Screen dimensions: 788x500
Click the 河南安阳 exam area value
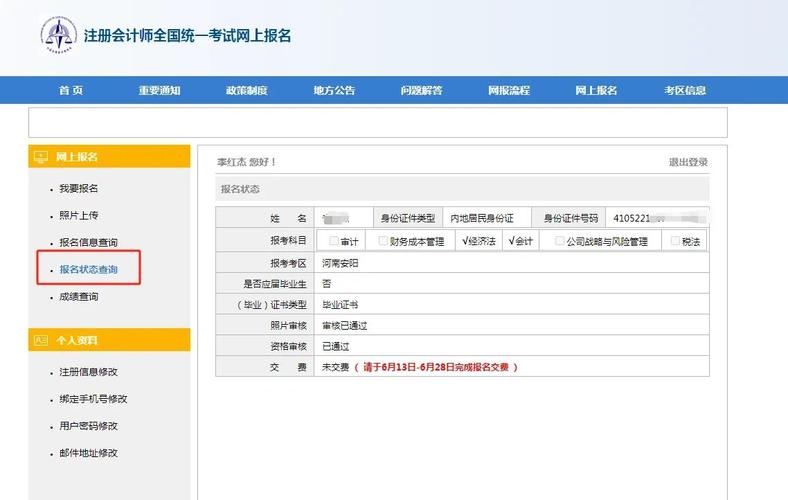click(x=340, y=263)
